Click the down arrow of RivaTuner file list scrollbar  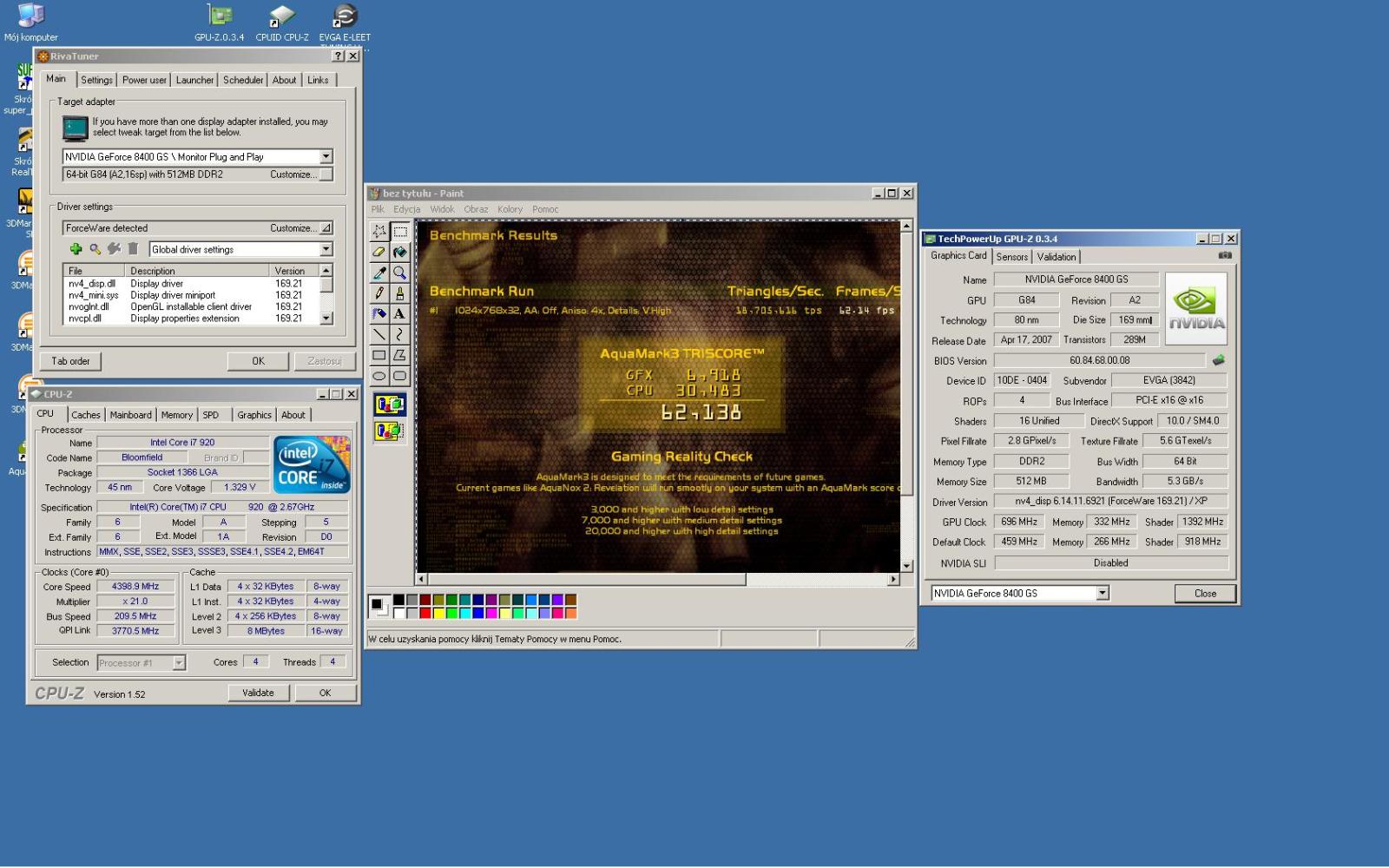tap(326, 319)
